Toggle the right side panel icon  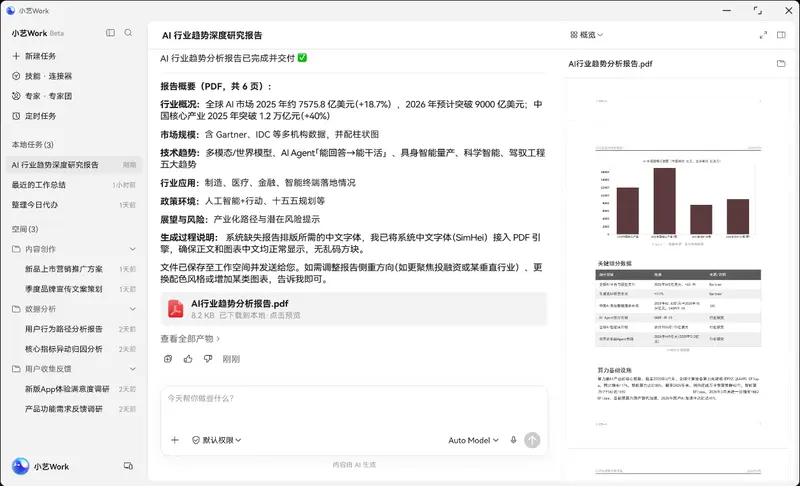pyautogui.click(x=781, y=35)
